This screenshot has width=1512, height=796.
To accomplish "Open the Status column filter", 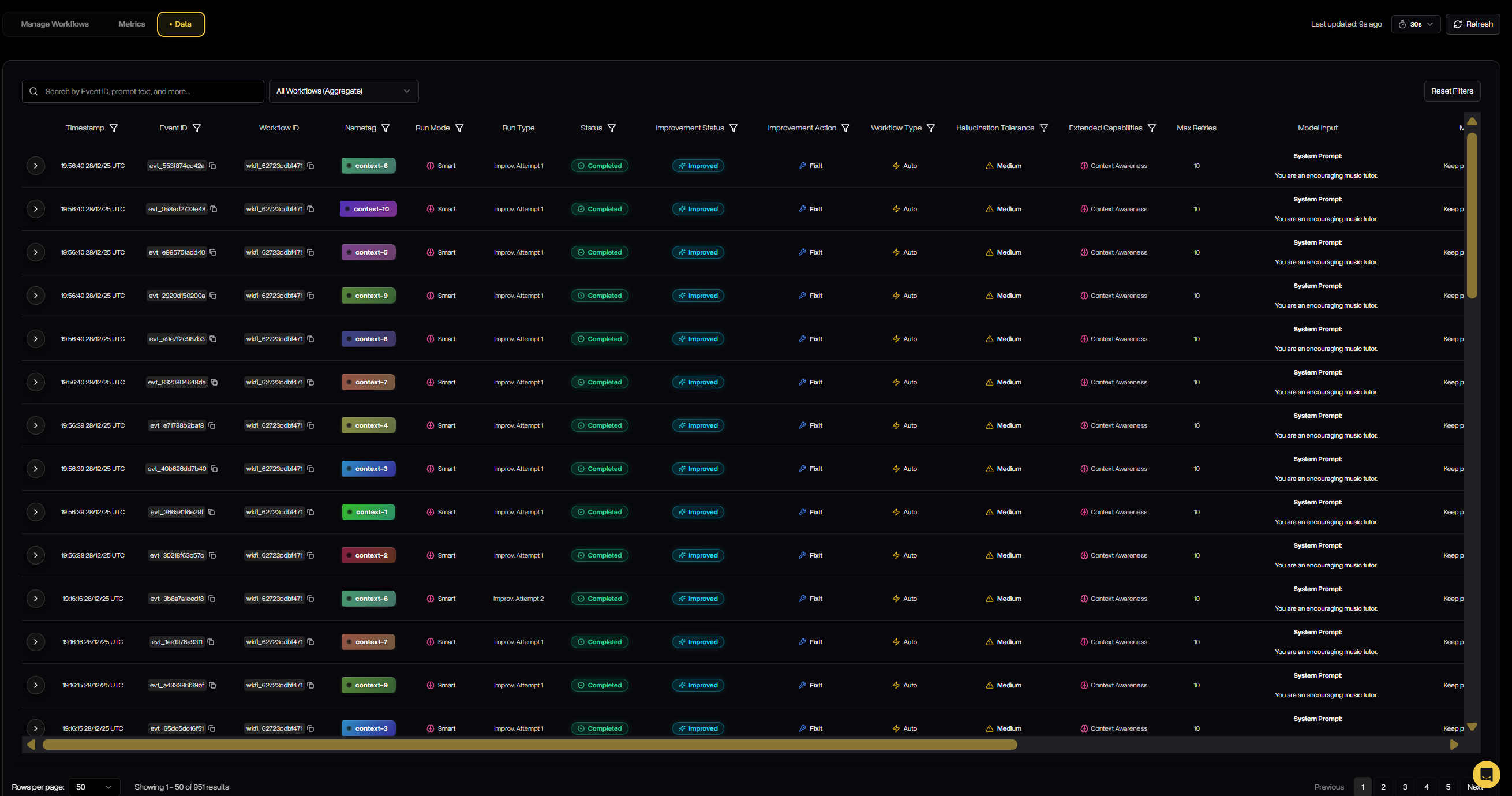I will 612,128.
